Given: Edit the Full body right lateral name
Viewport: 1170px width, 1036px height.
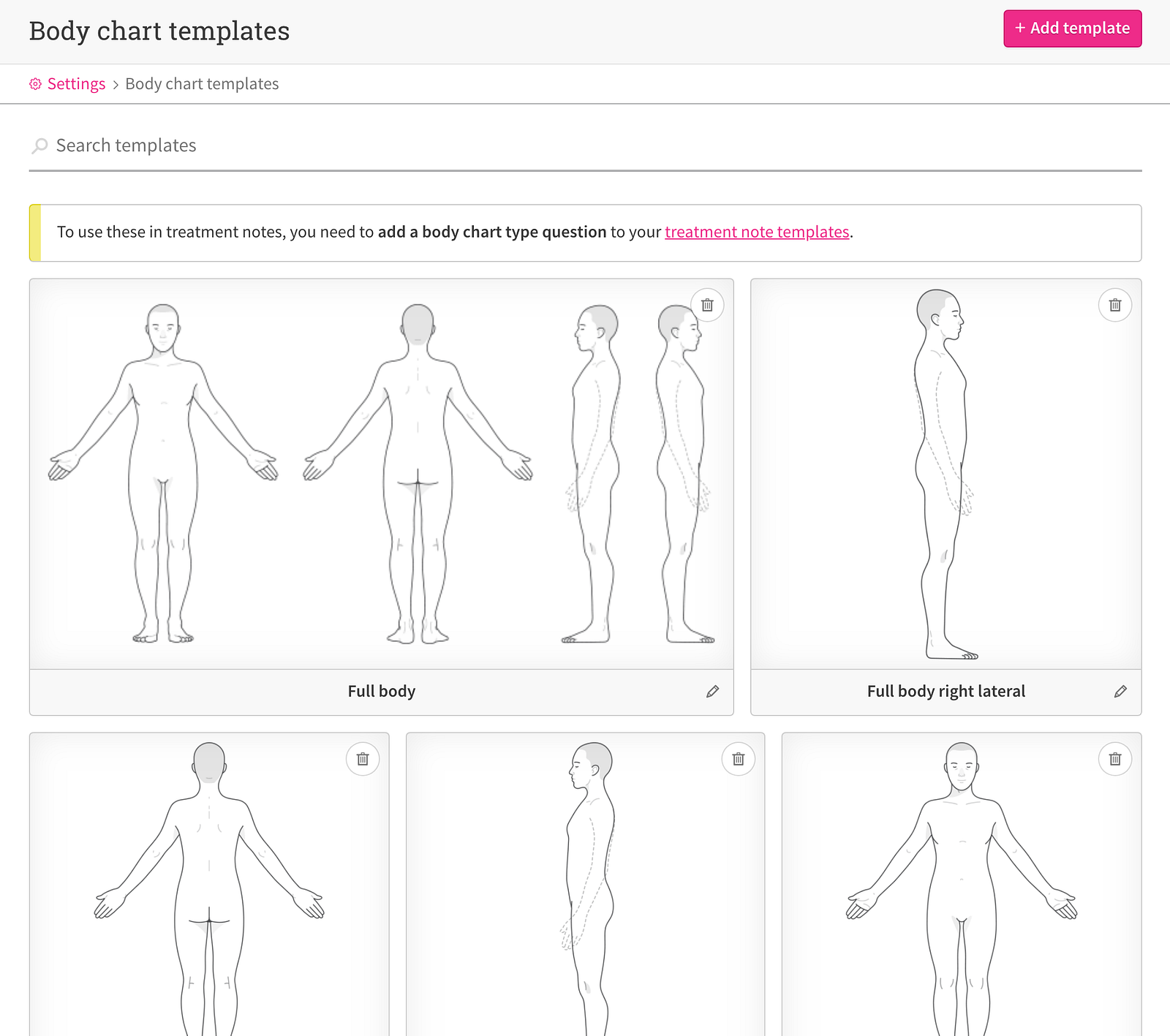Looking at the screenshot, I should (1120, 692).
